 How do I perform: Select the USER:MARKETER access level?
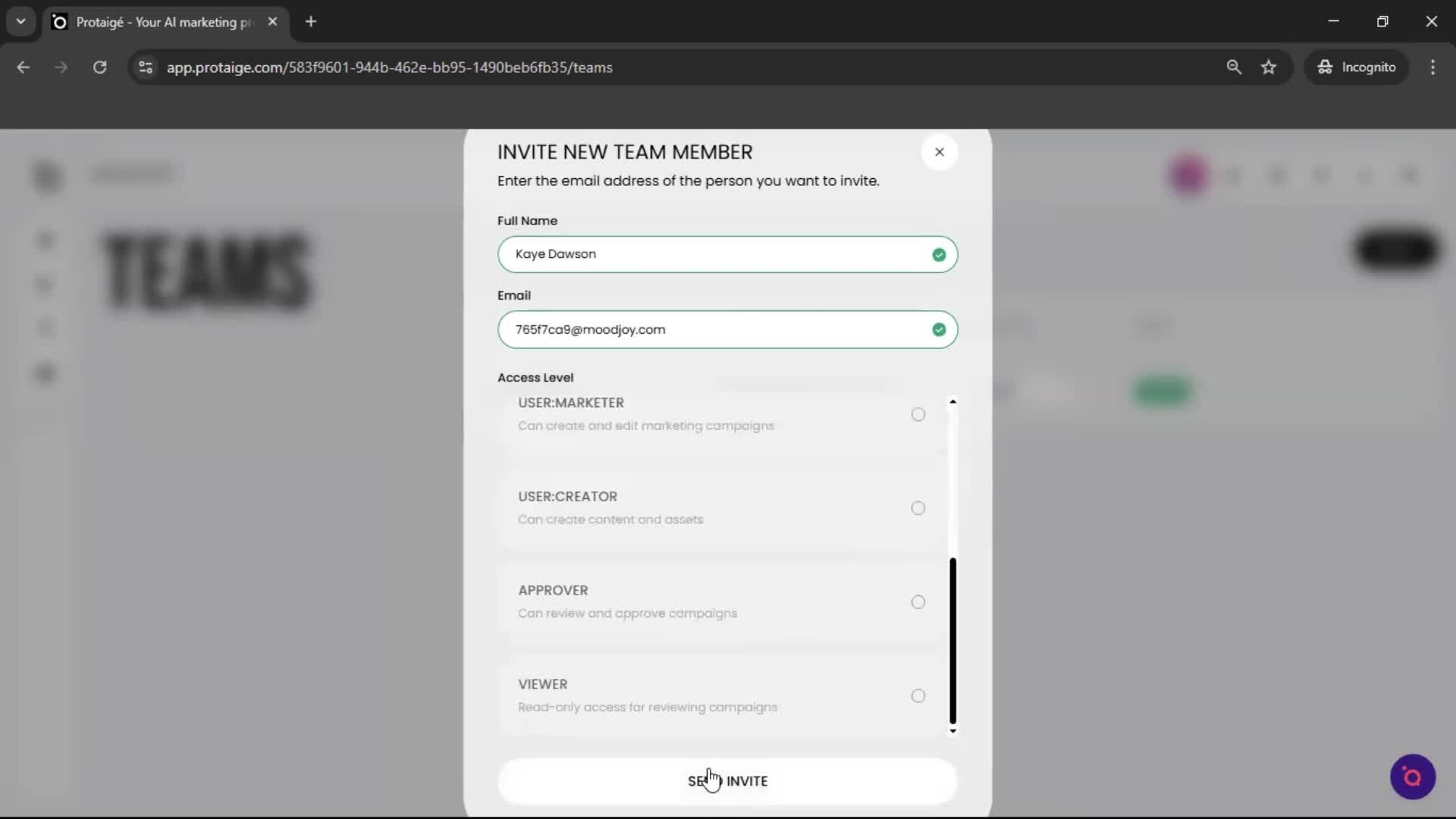tap(918, 414)
